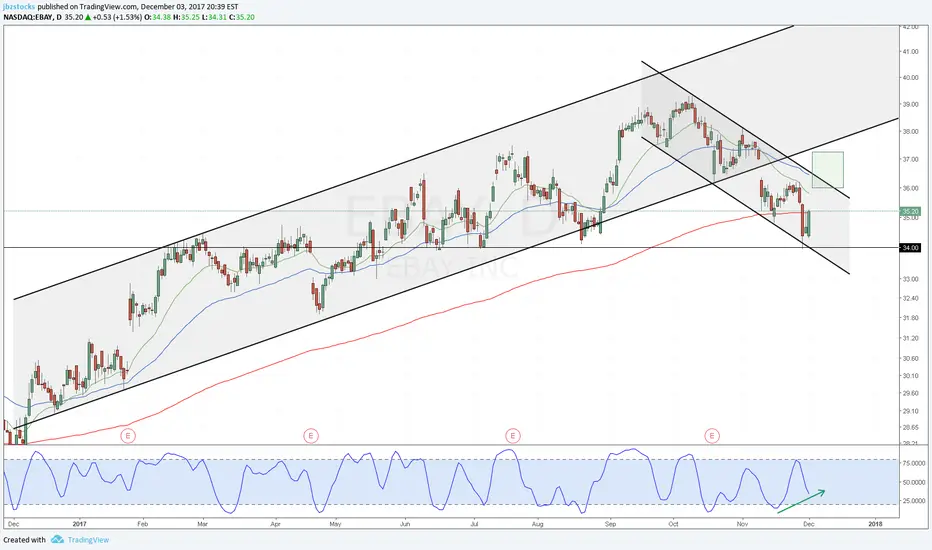Click the green 35.20 current price tag
The image size is (932, 550).
(910, 211)
